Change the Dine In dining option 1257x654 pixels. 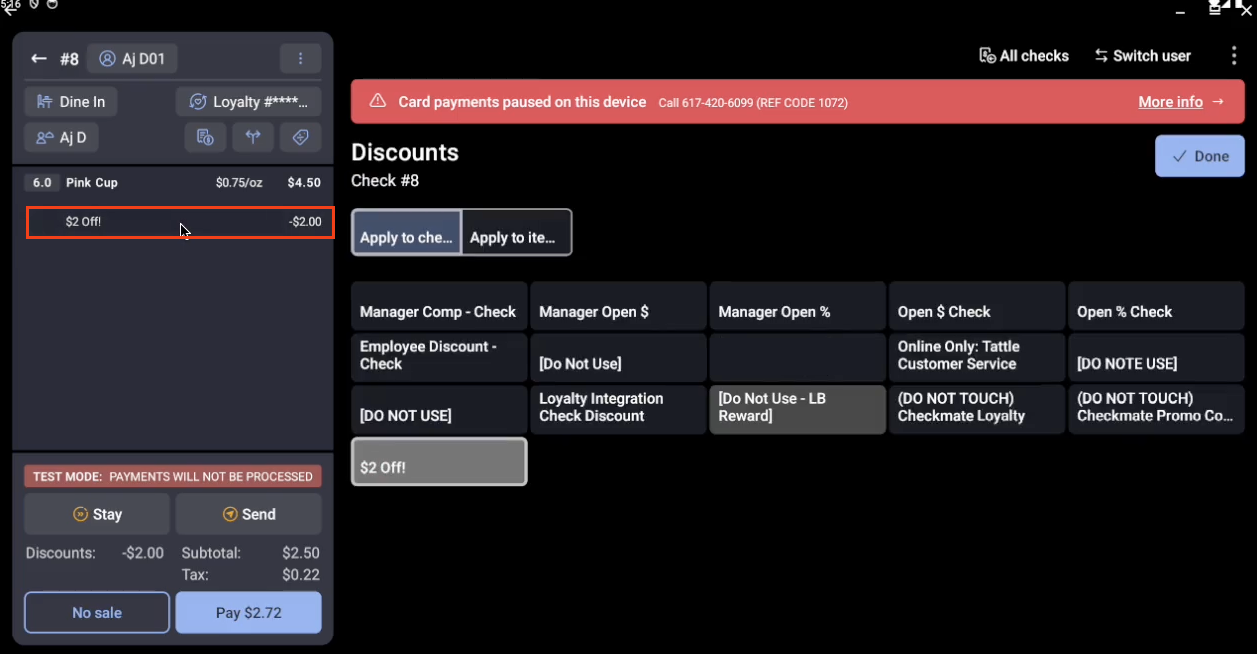[x=71, y=102]
